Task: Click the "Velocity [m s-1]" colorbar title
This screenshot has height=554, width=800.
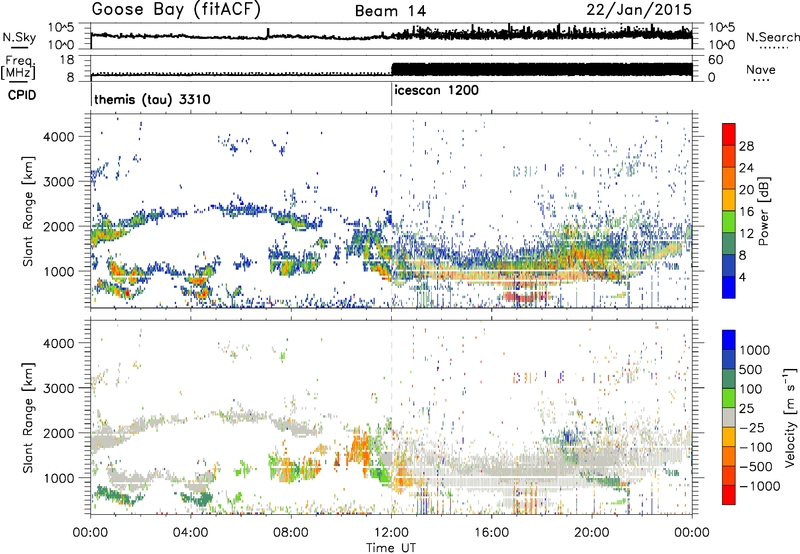Action: [x=790, y=417]
